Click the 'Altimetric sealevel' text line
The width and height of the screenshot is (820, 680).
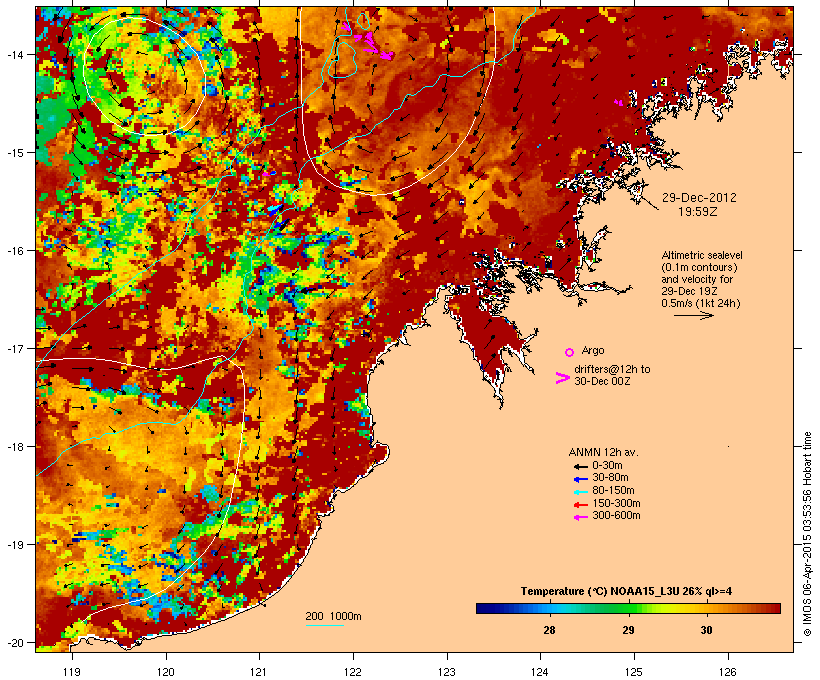point(702,255)
